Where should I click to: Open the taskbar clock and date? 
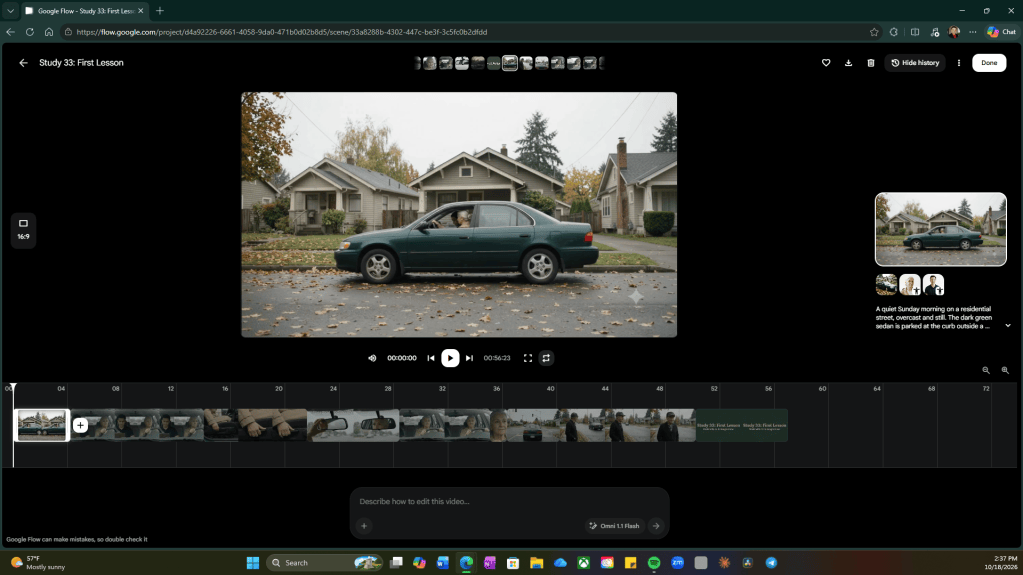coord(1001,563)
